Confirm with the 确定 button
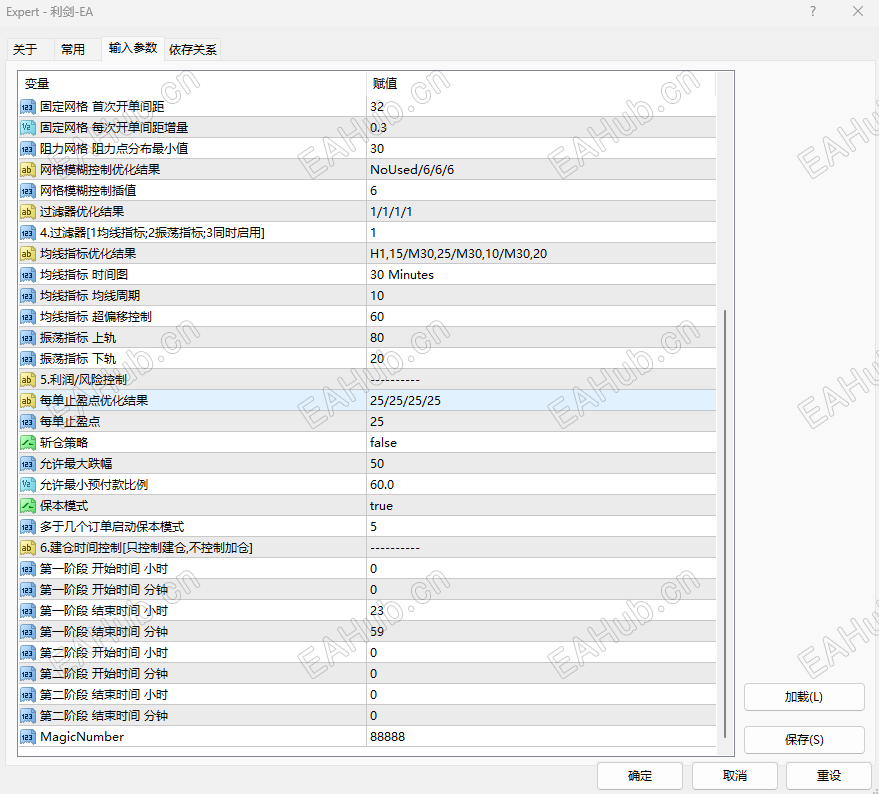 (640, 775)
